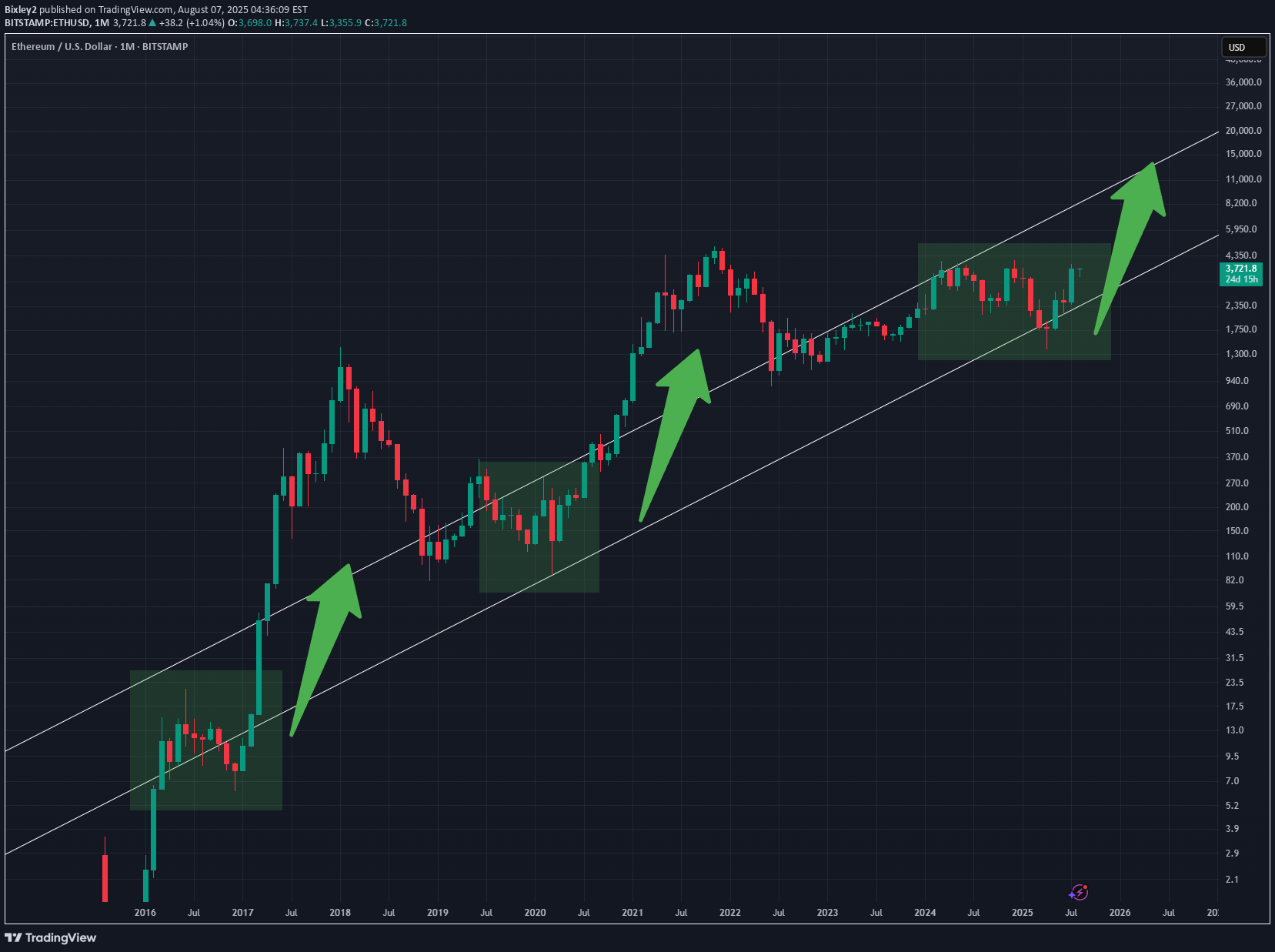Screen dimensions: 1275x952
Task: Click the 13.0 price axis label
Action: [x=1235, y=730]
